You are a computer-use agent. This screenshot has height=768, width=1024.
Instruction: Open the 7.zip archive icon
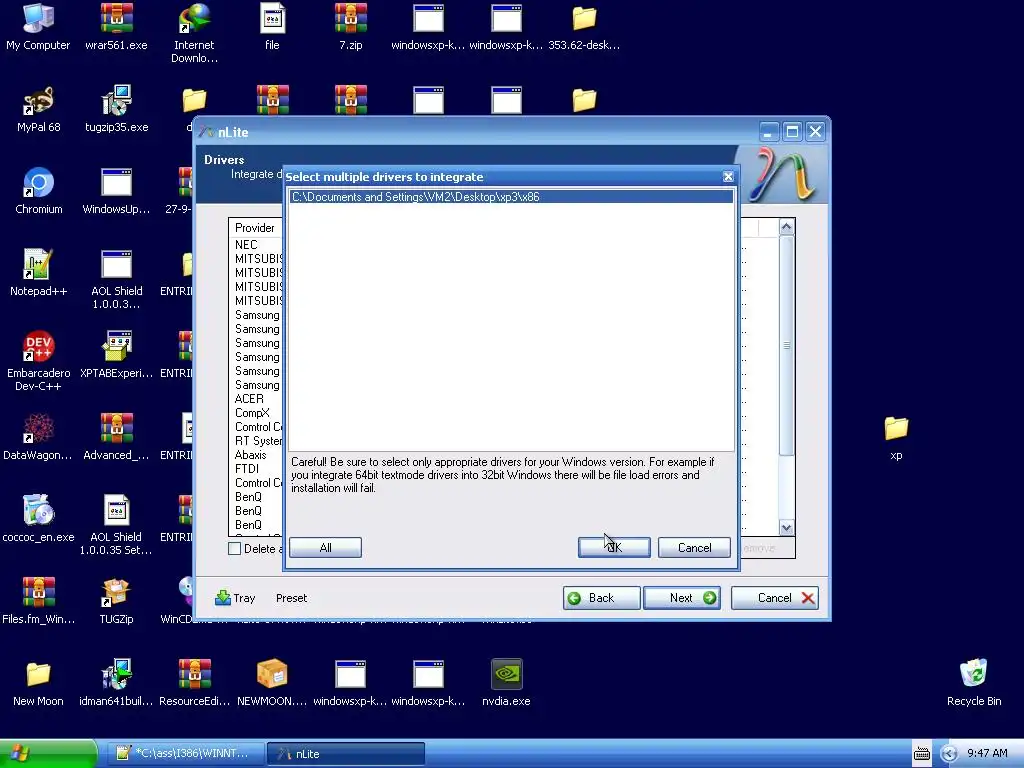pos(351,27)
